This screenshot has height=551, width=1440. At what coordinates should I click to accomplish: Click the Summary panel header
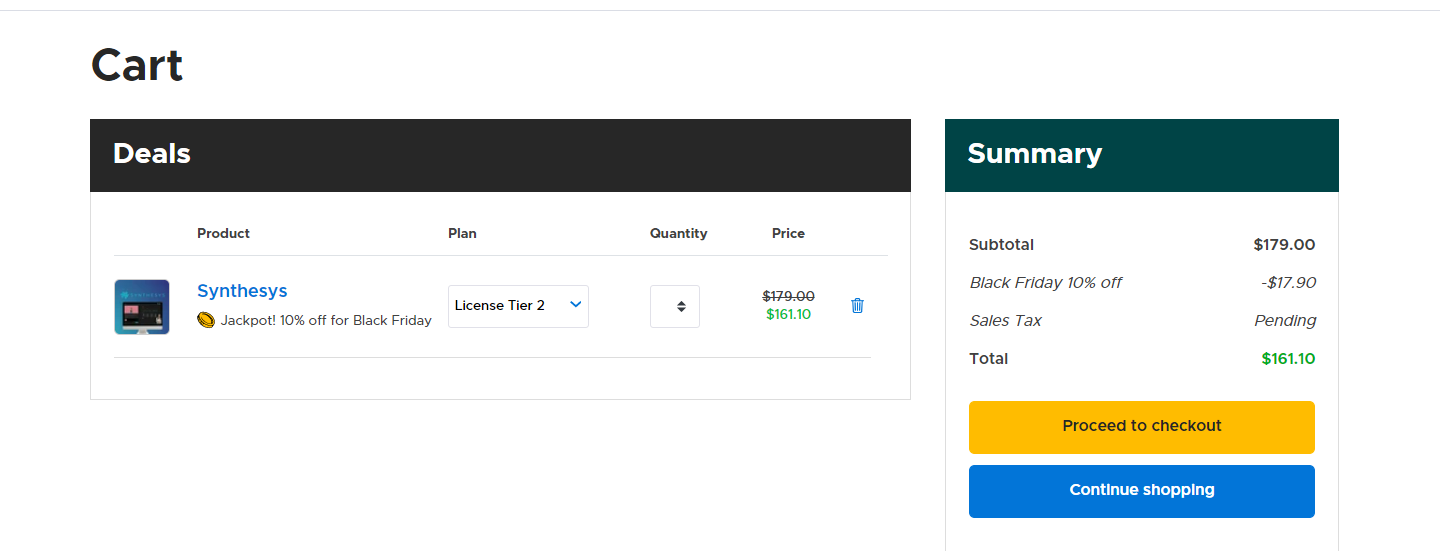coord(1034,154)
